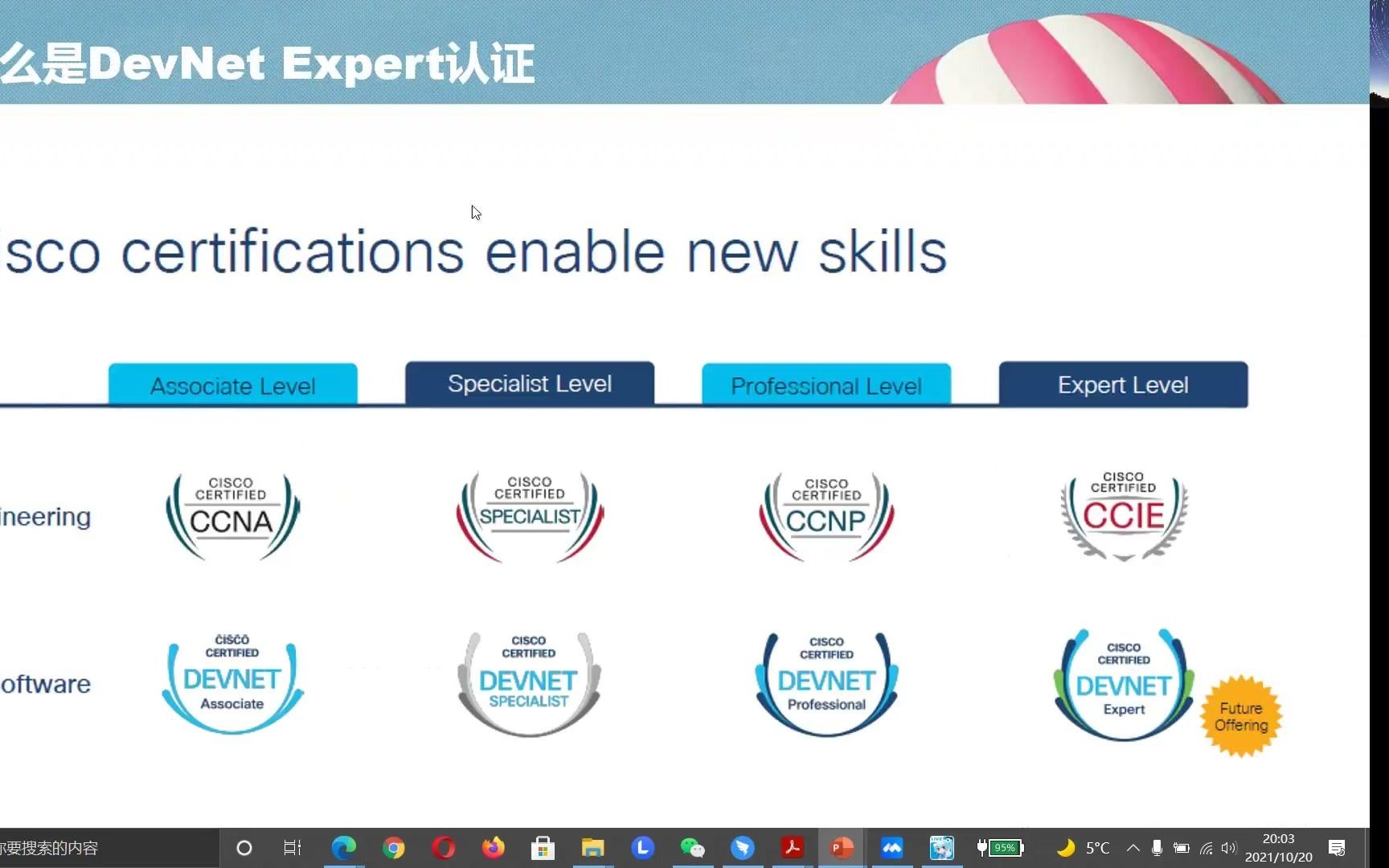Switch to PowerPoint in the taskbar
The width and height of the screenshot is (1389, 868).
coord(842,848)
